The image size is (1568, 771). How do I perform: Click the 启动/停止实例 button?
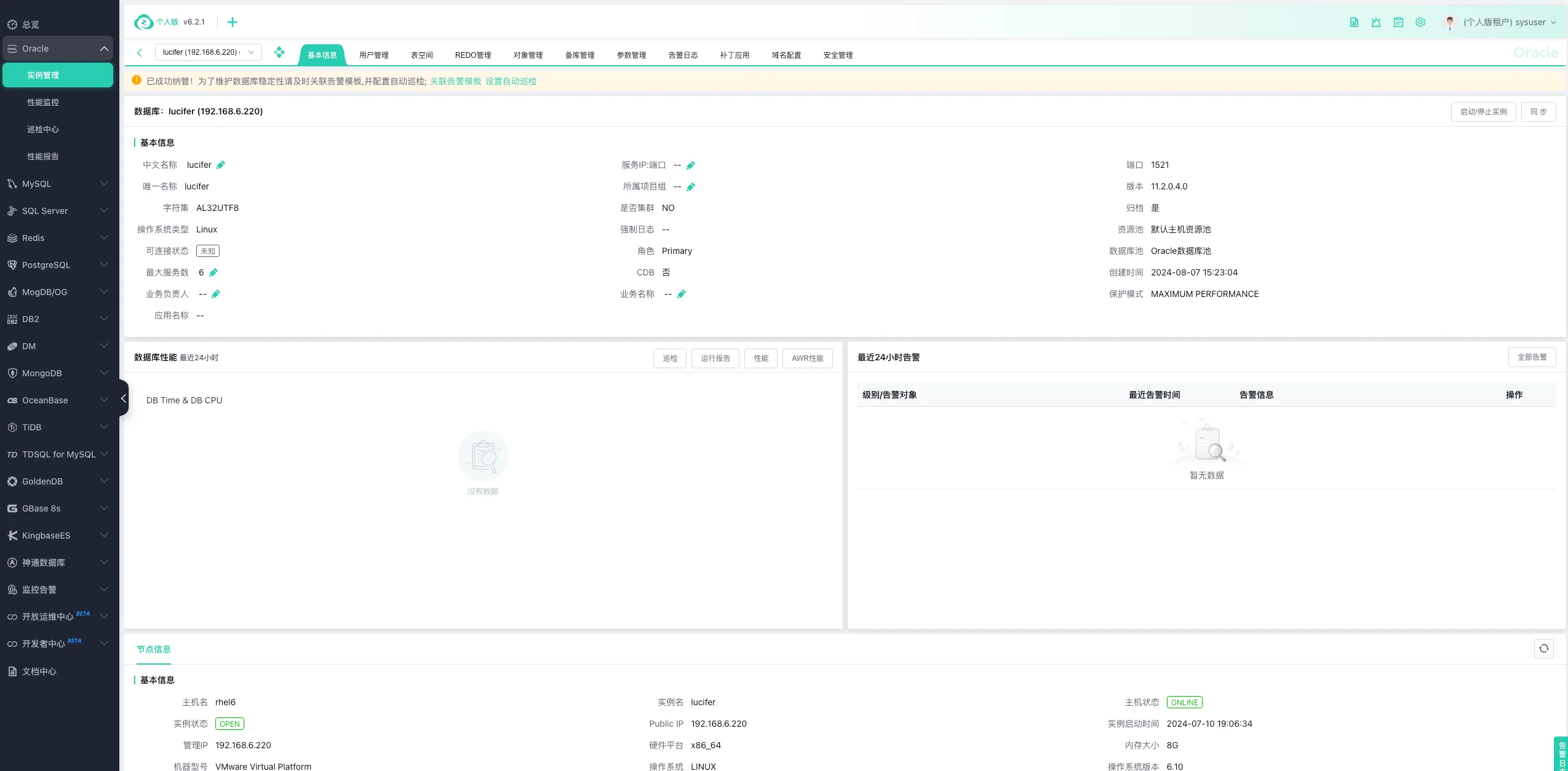[x=1482, y=112]
